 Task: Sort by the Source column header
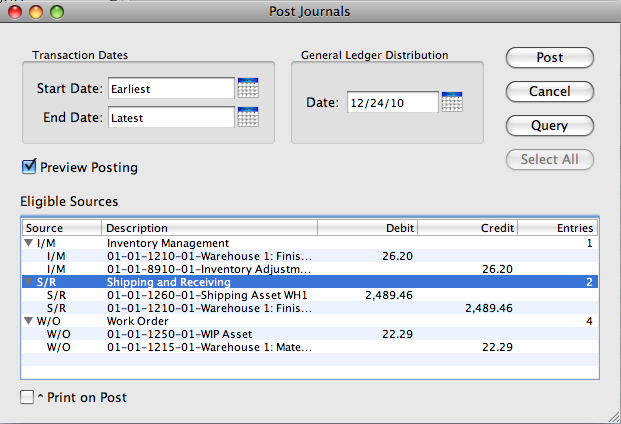(62, 228)
